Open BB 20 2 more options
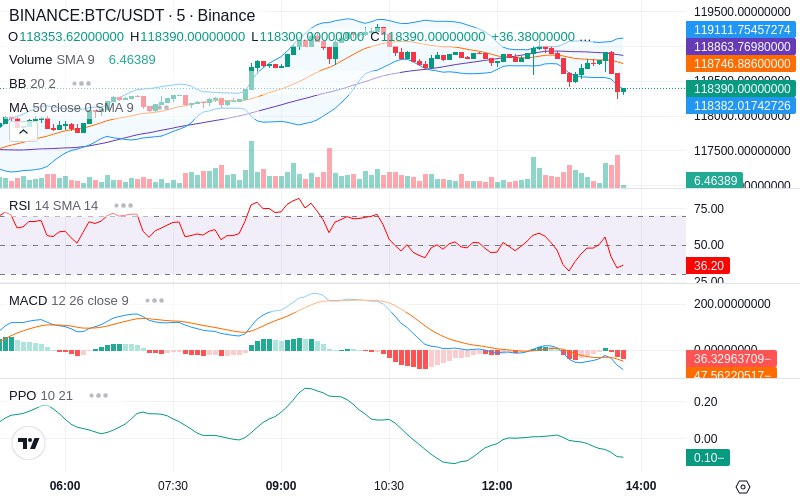Image resolution: width=800 pixels, height=500 pixels. click(82, 83)
